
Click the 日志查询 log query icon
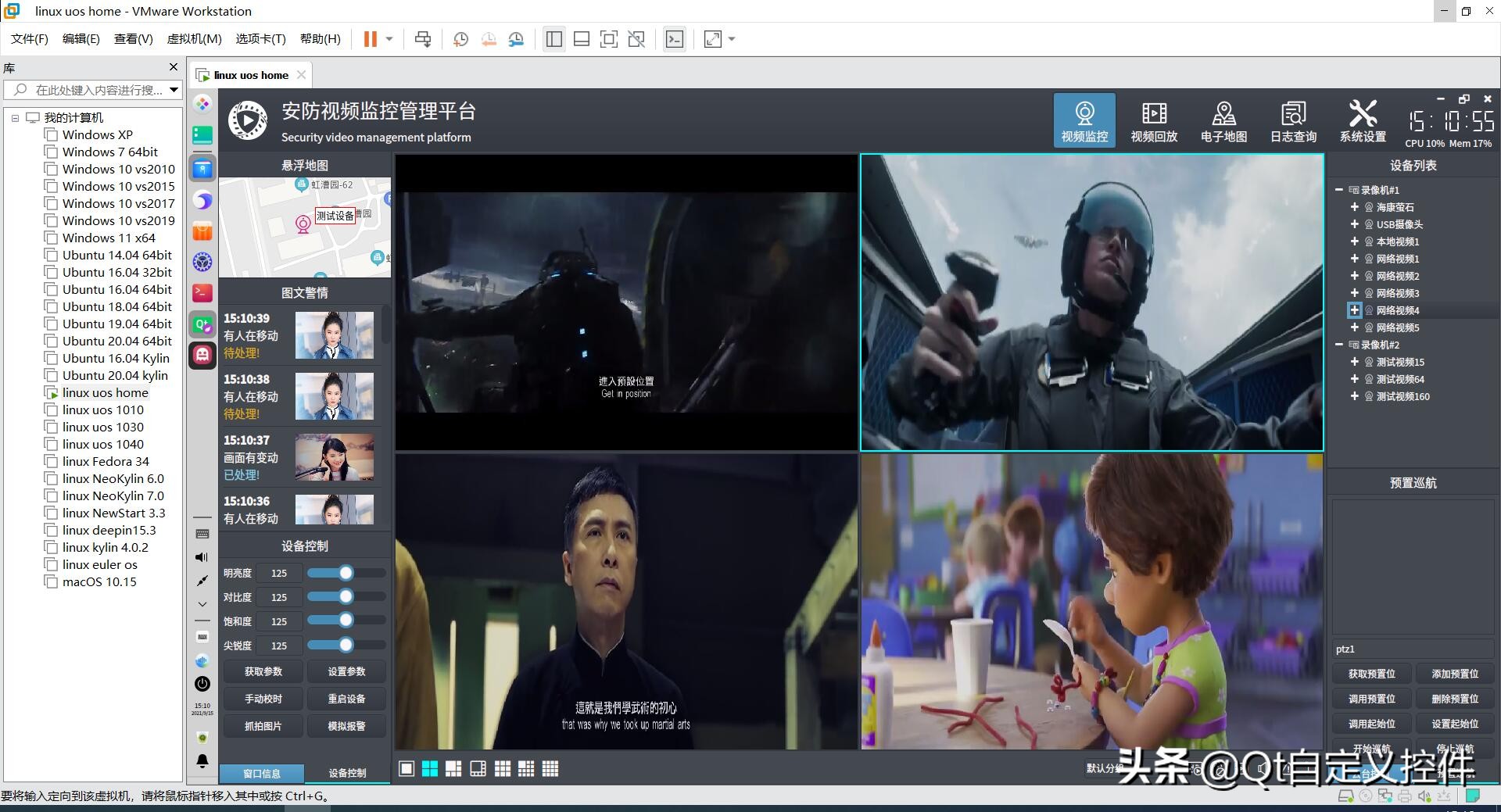tap(1293, 121)
